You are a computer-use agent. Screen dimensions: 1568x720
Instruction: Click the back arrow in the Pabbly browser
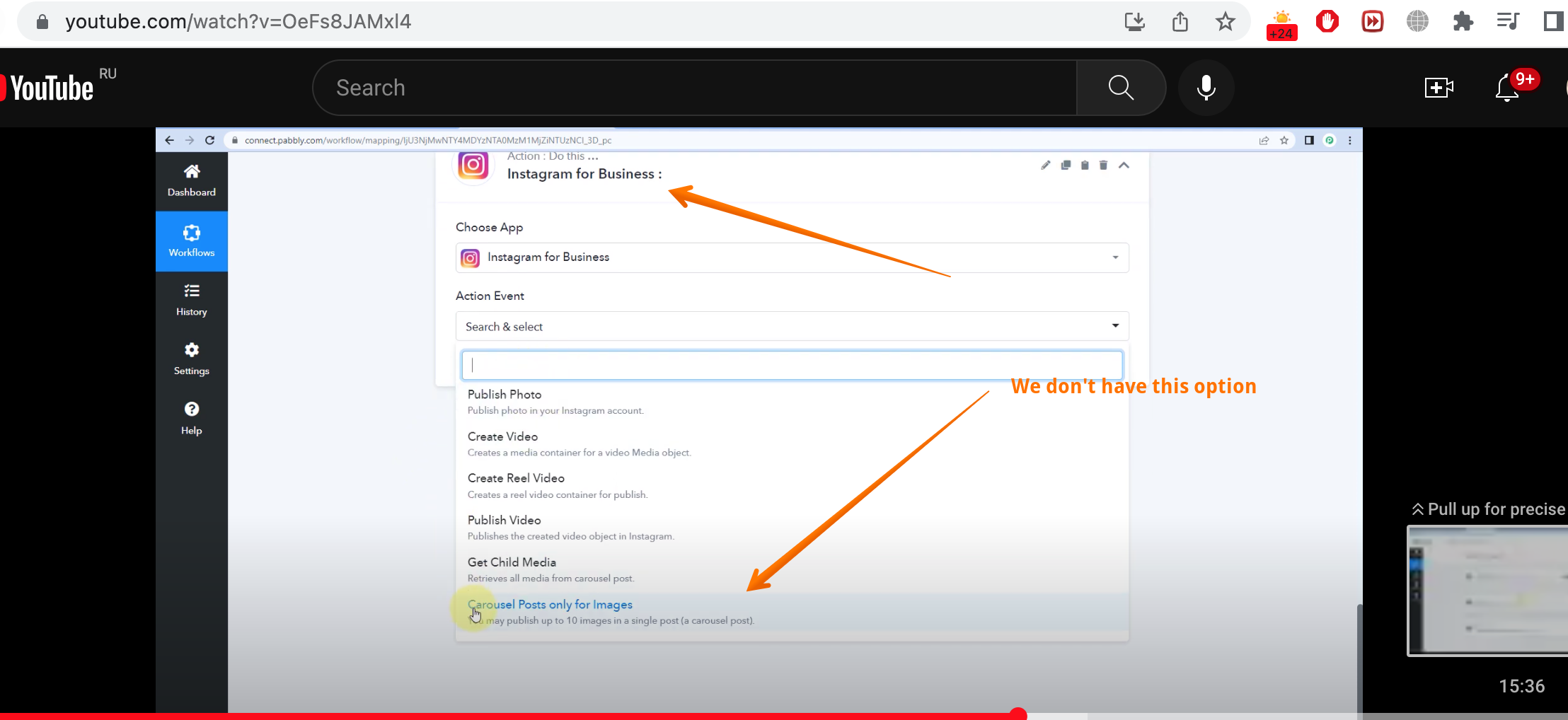(x=169, y=140)
